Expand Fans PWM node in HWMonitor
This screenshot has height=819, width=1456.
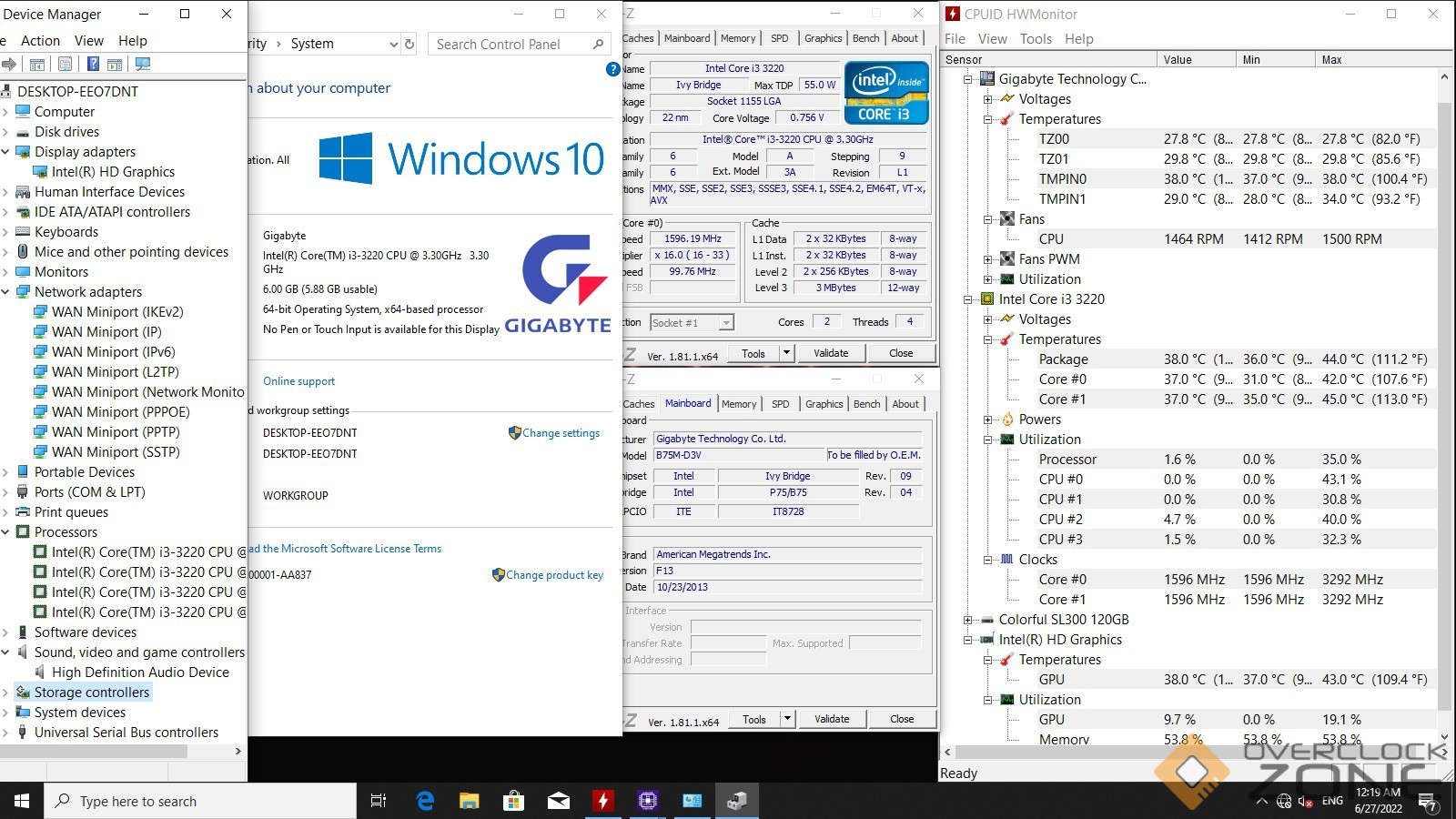tap(988, 259)
